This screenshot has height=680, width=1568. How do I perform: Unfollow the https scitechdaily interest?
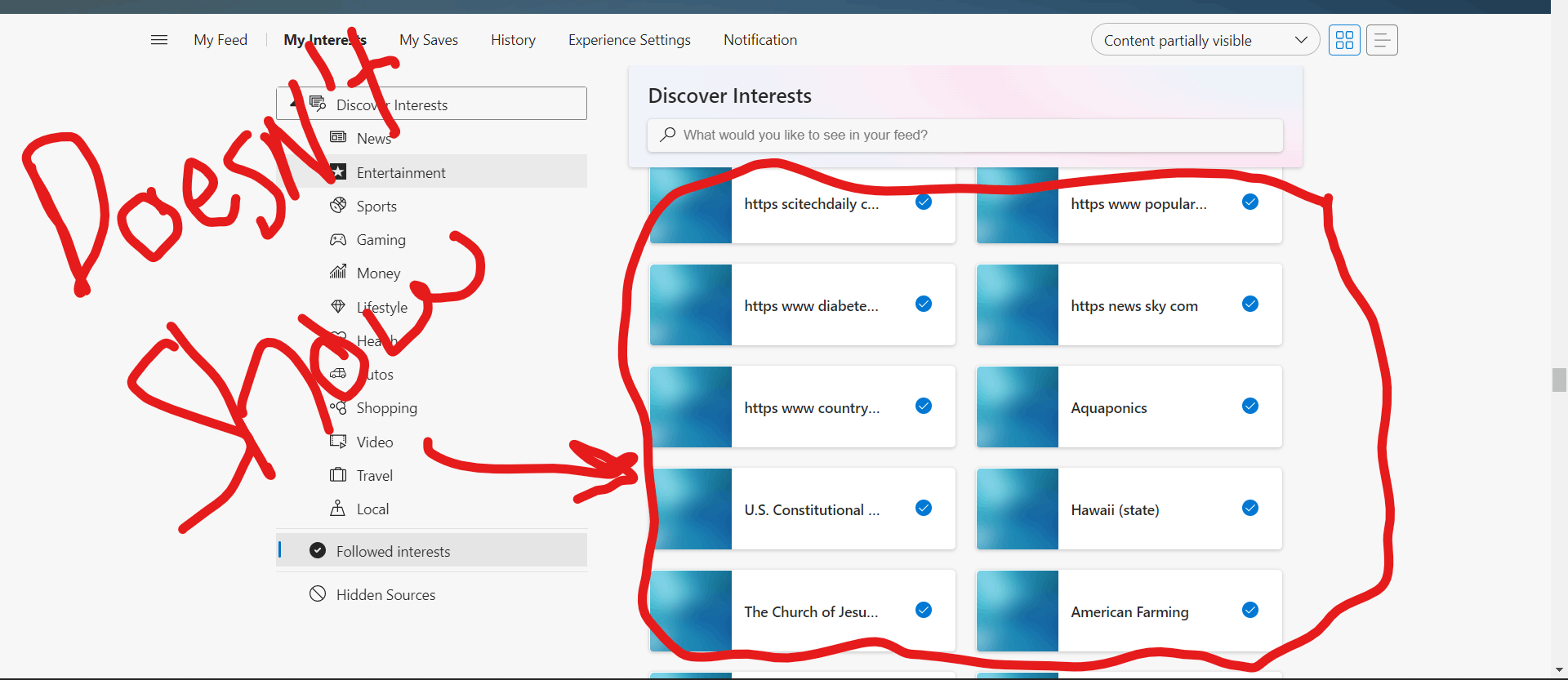pos(924,202)
